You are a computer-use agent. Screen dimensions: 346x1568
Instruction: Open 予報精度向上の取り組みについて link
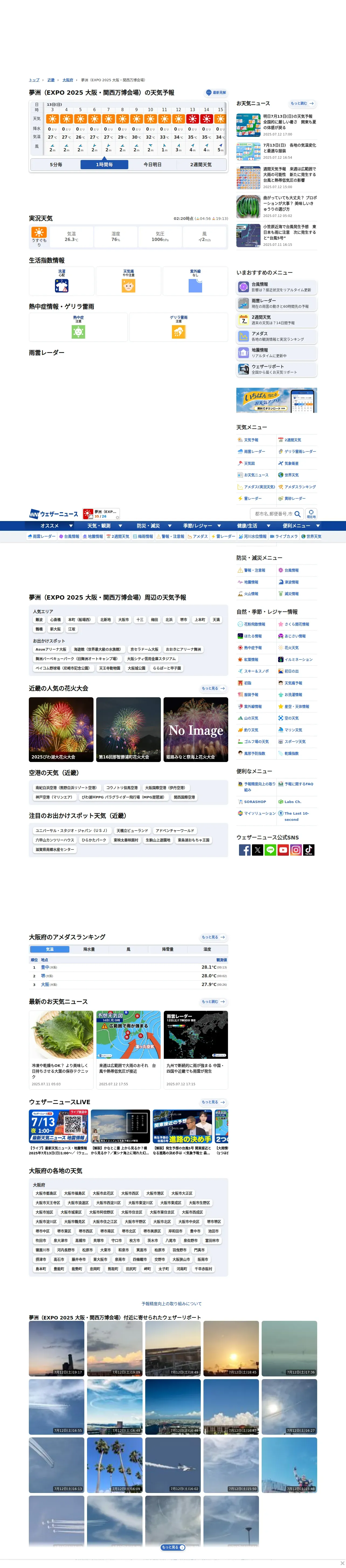171,1304
